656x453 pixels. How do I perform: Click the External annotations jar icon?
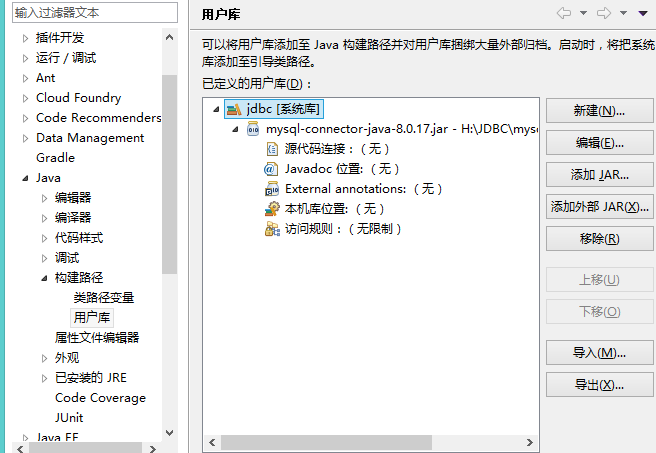[272, 189]
